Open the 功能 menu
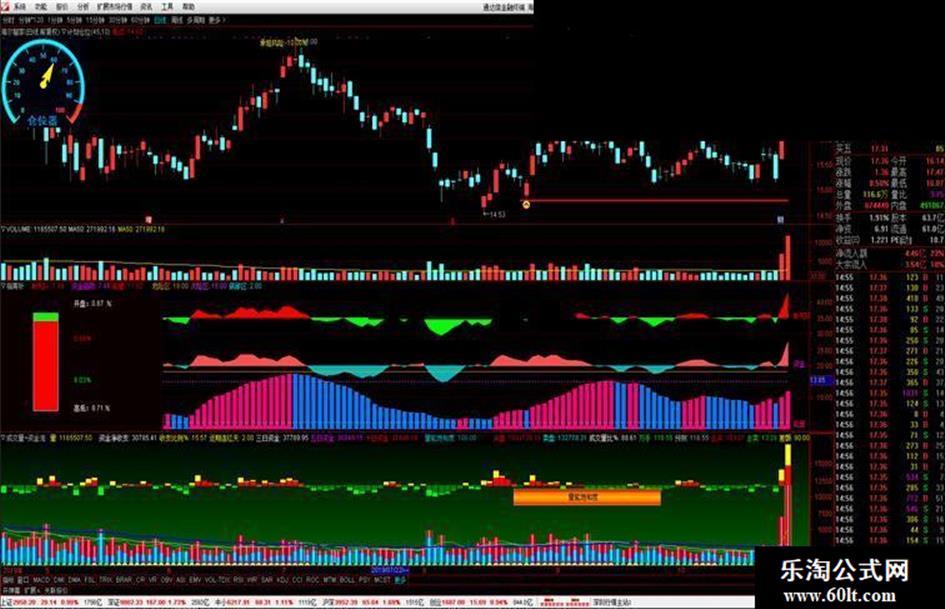 [x=41, y=7]
